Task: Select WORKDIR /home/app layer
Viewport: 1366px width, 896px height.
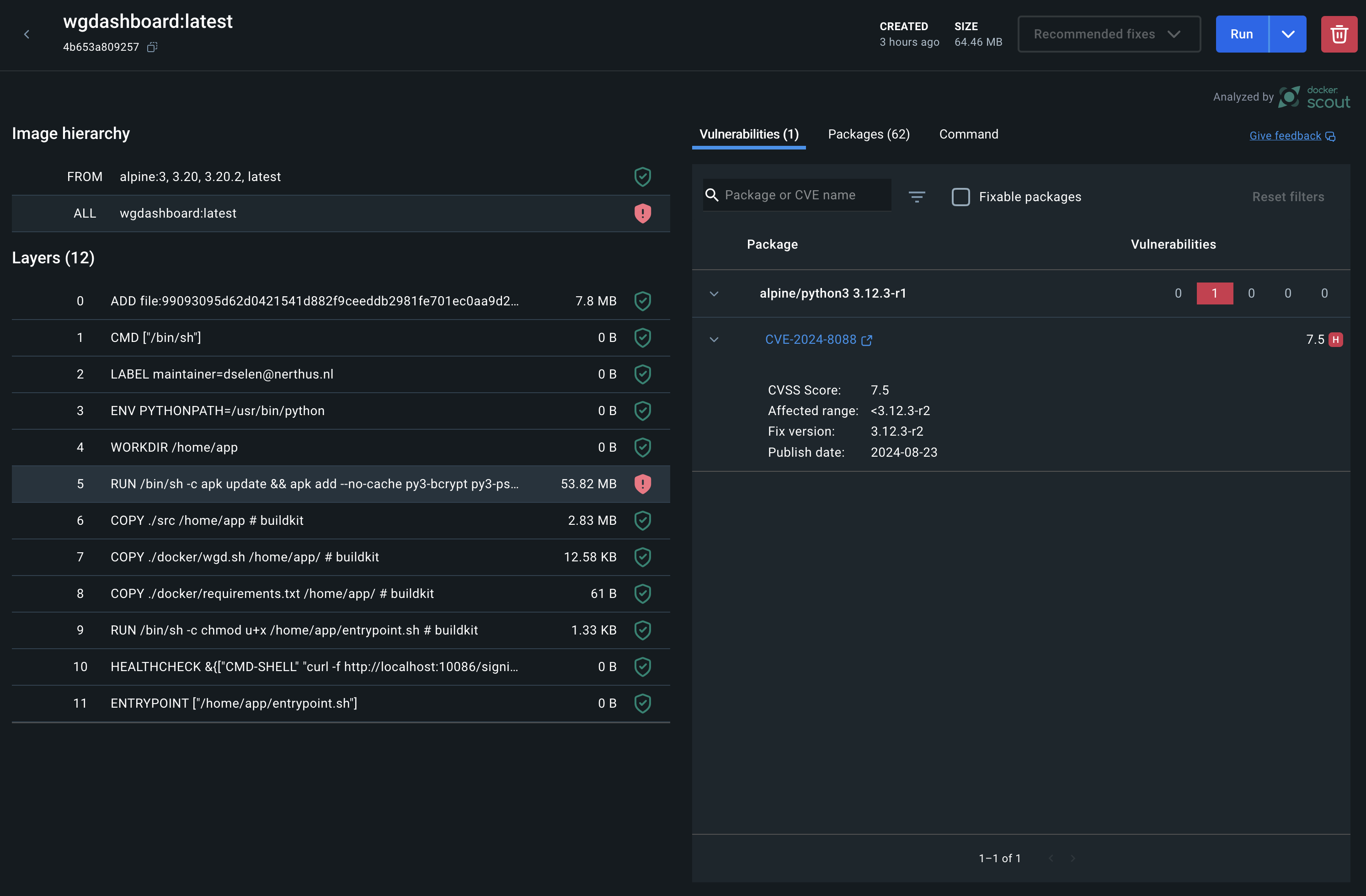Action: pyautogui.click(x=341, y=447)
